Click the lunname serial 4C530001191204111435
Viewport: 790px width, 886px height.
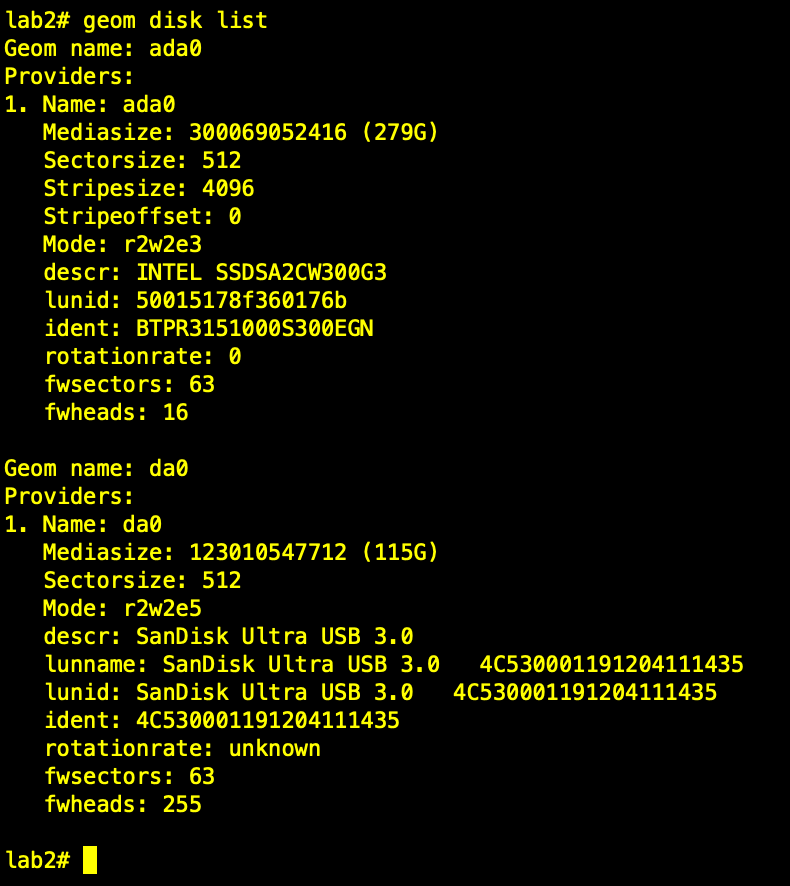point(611,664)
